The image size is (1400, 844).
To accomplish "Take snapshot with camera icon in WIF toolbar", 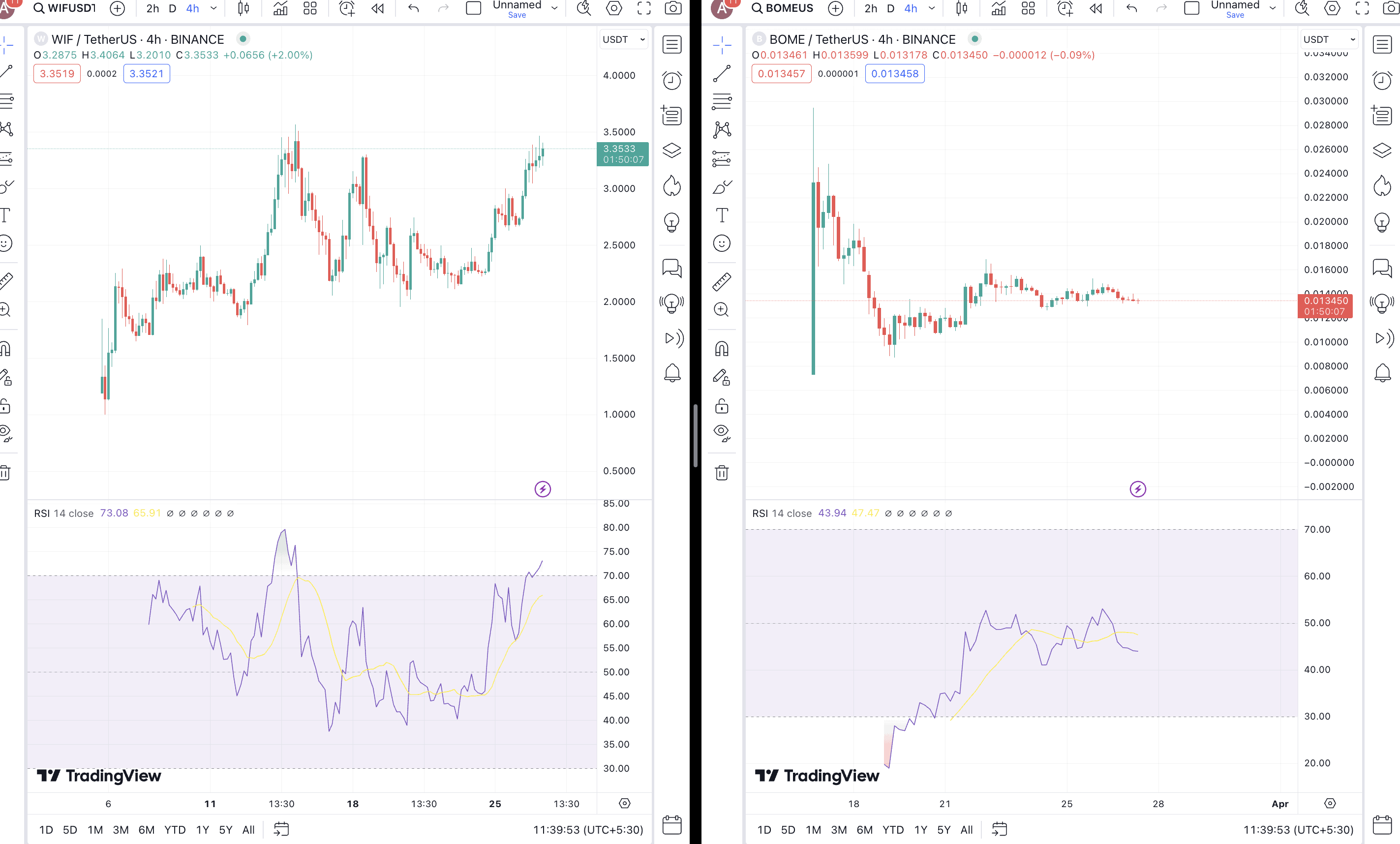I will pyautogui.click(x=673, y=8).
